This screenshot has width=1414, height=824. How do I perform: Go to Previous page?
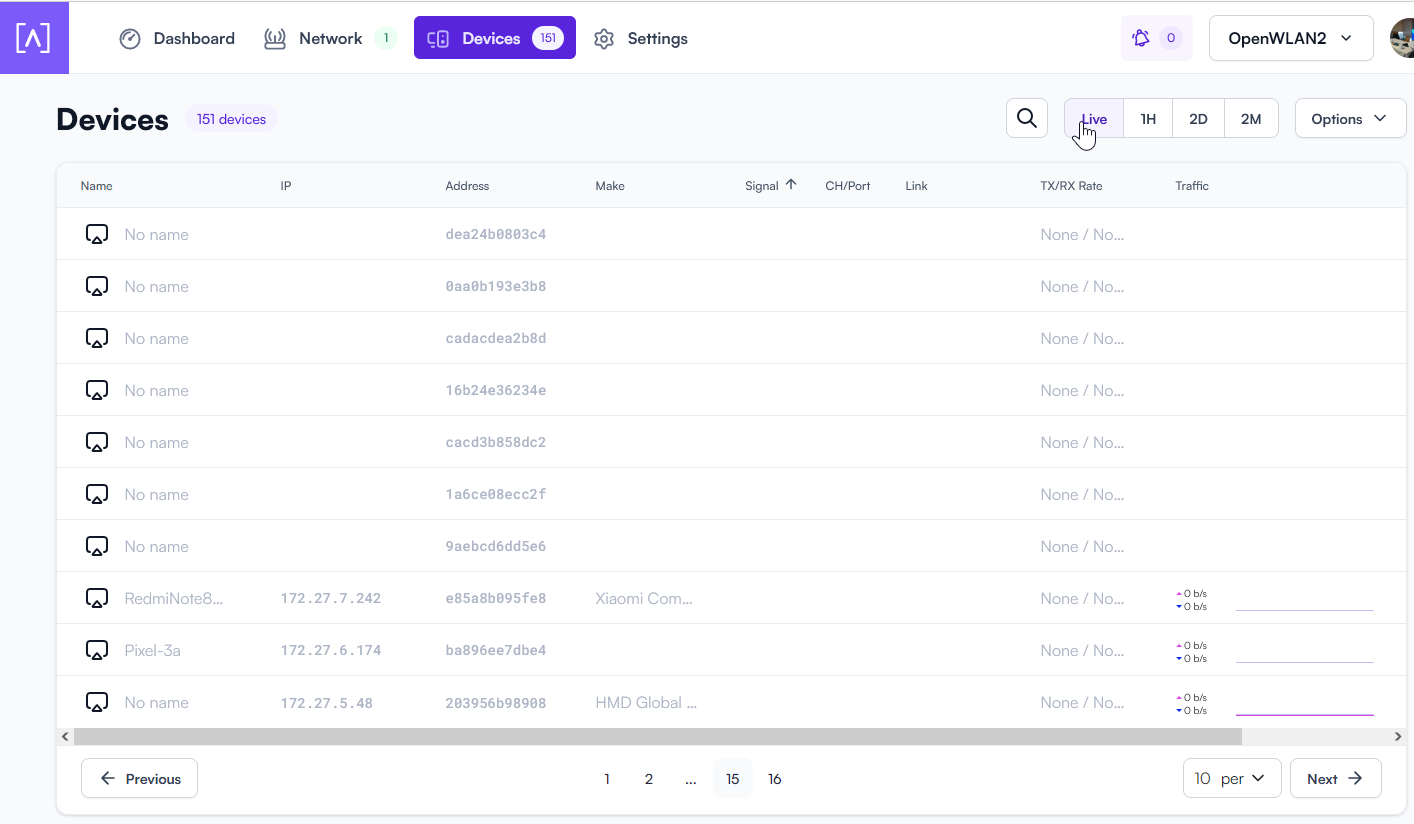click(139, 778)
